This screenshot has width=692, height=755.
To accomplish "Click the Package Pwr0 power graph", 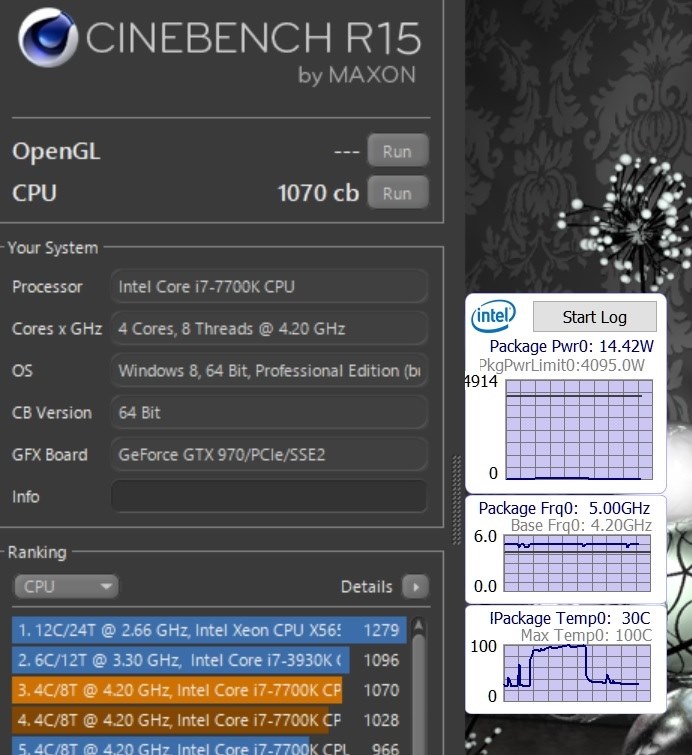I will click(579, 430).
